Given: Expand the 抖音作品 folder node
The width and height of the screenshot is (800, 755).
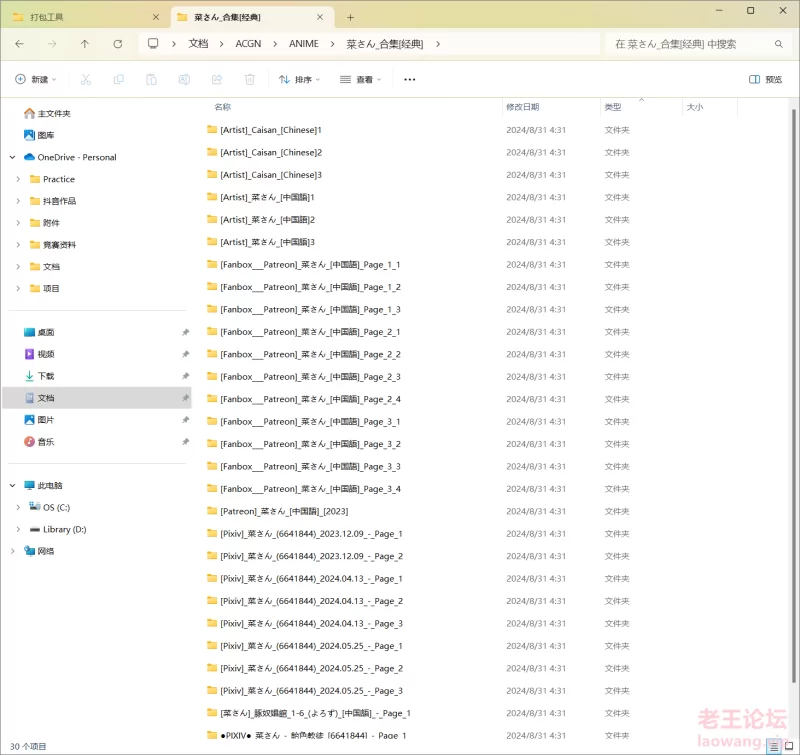Looking at the screenshot, I should [18, 201].
